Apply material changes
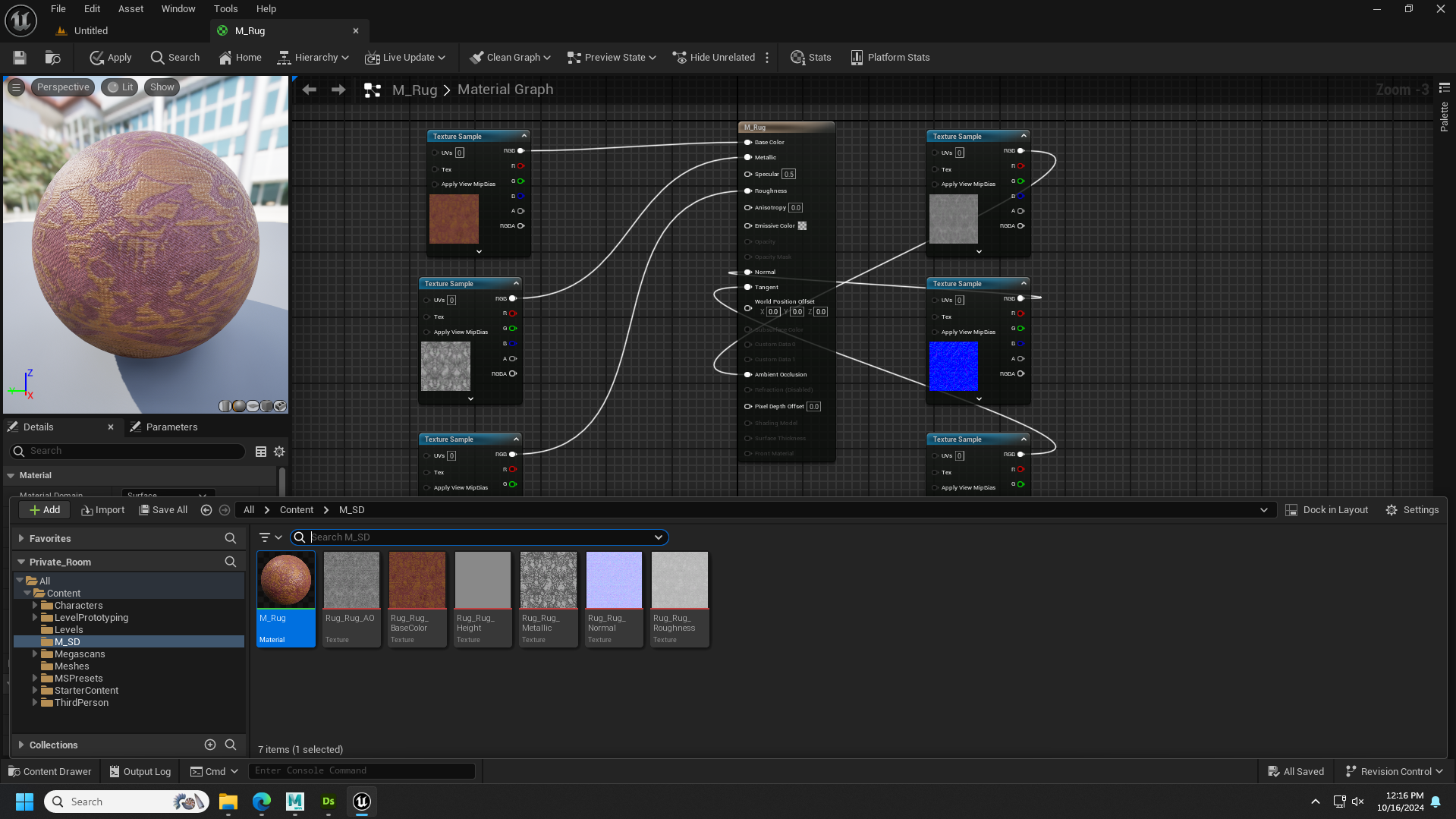Screen dimensions: 1456x819 click(111, 58)
